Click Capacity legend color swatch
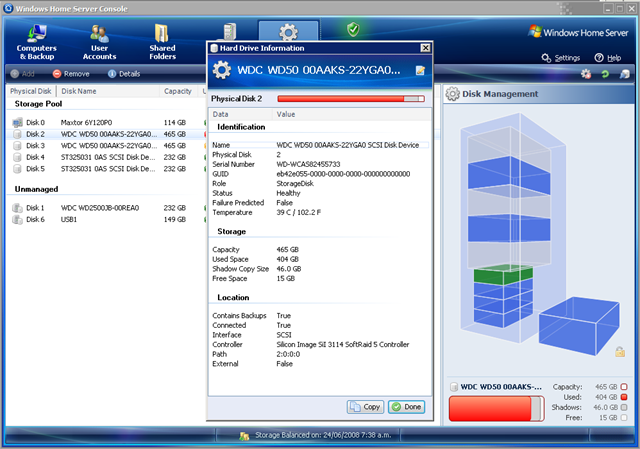This screenshot has width=640, height=449. (624, 387)
